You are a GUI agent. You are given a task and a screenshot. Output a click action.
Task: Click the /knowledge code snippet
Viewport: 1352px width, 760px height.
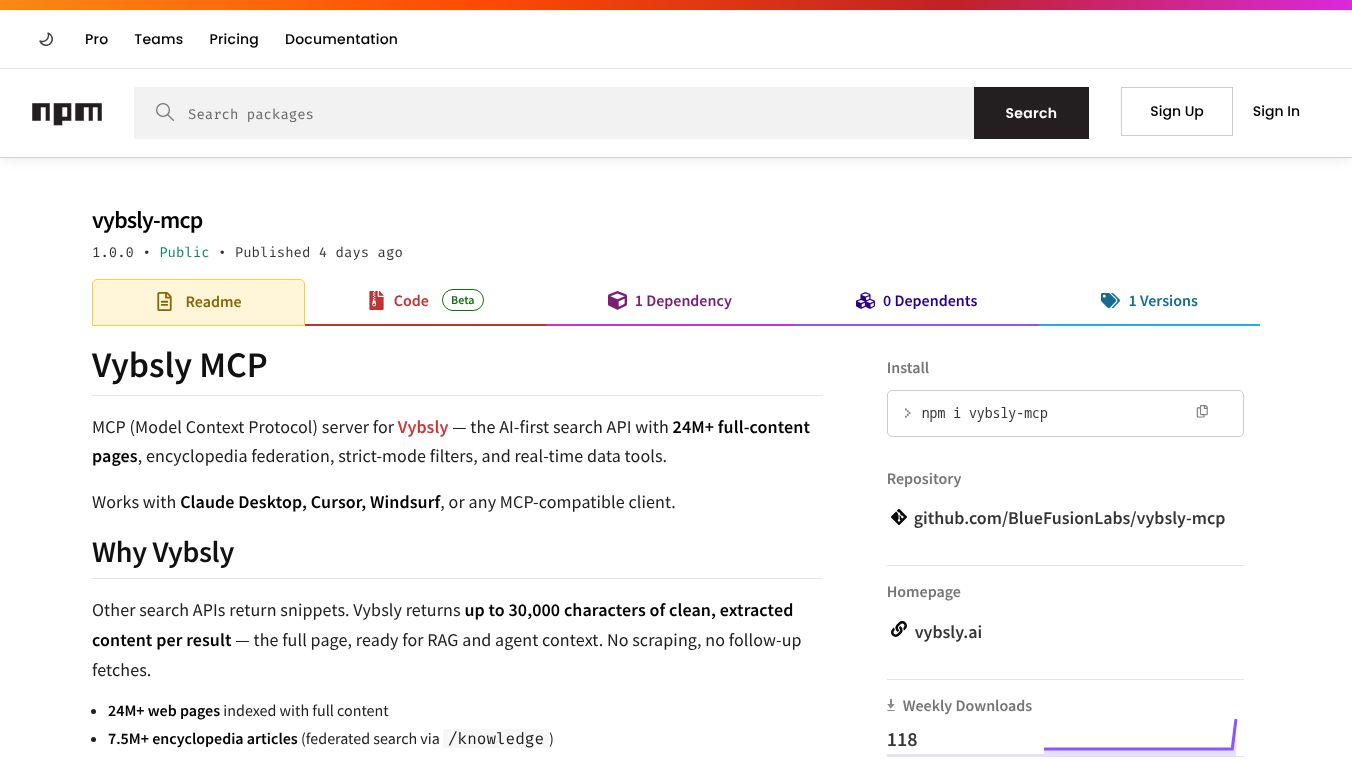(x=496, y=739)
